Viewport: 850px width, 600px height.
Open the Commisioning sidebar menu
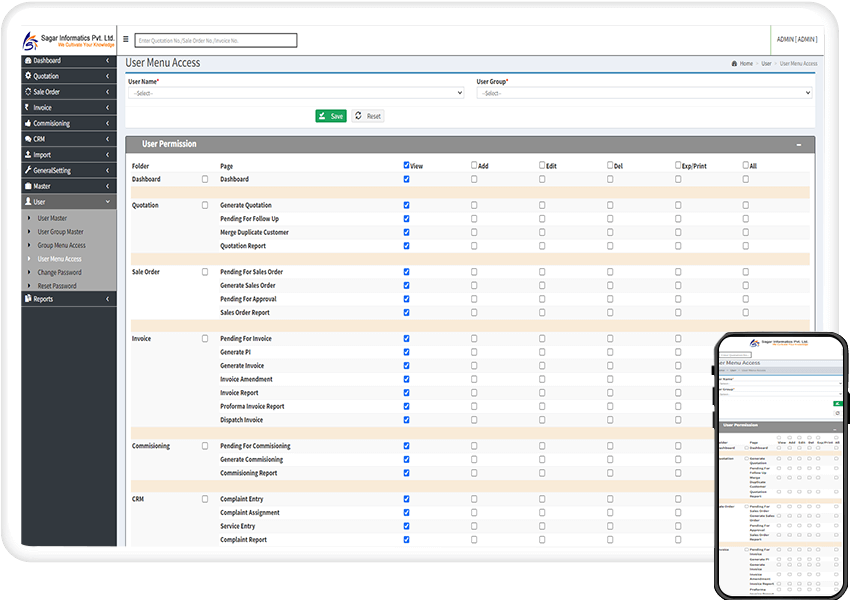click(69, 123)
